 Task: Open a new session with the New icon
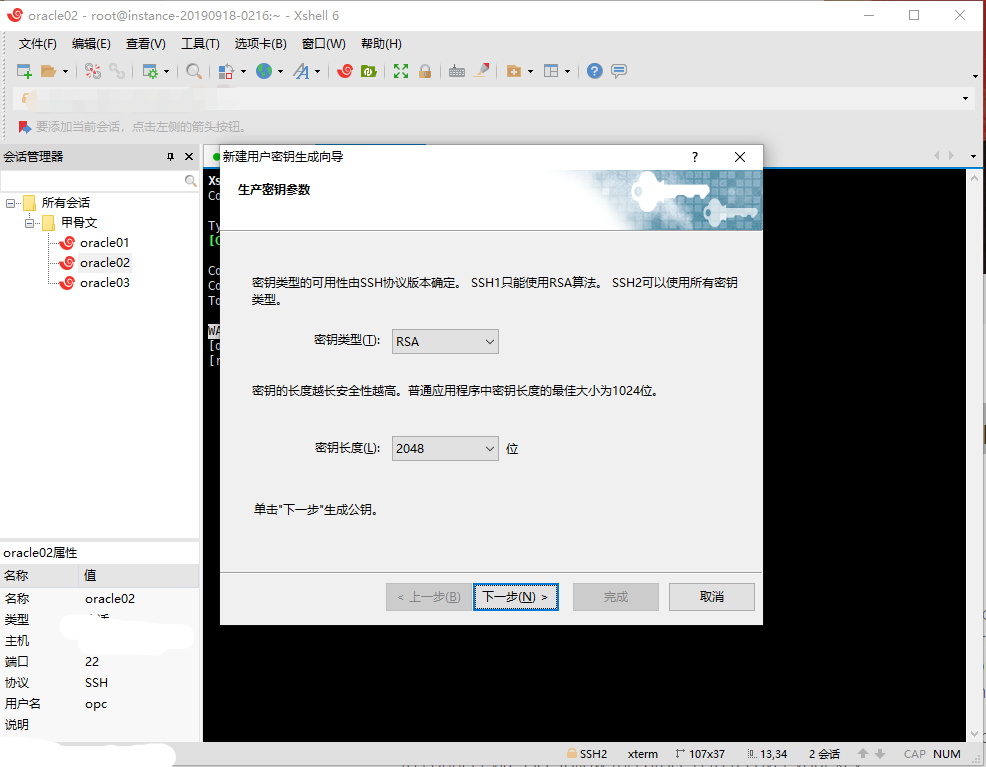[x=23, y=71]
